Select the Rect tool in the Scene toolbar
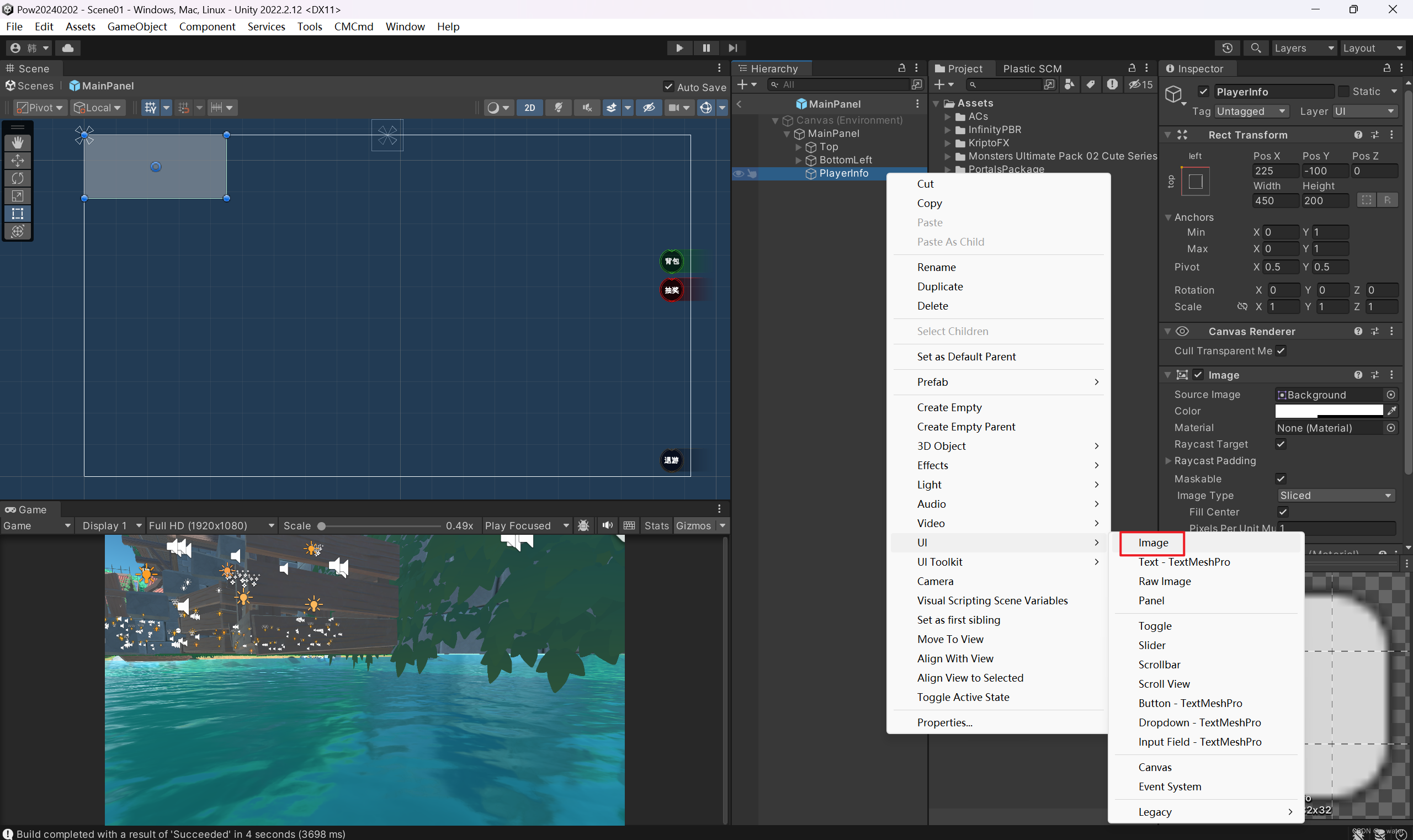 (18, 214)
